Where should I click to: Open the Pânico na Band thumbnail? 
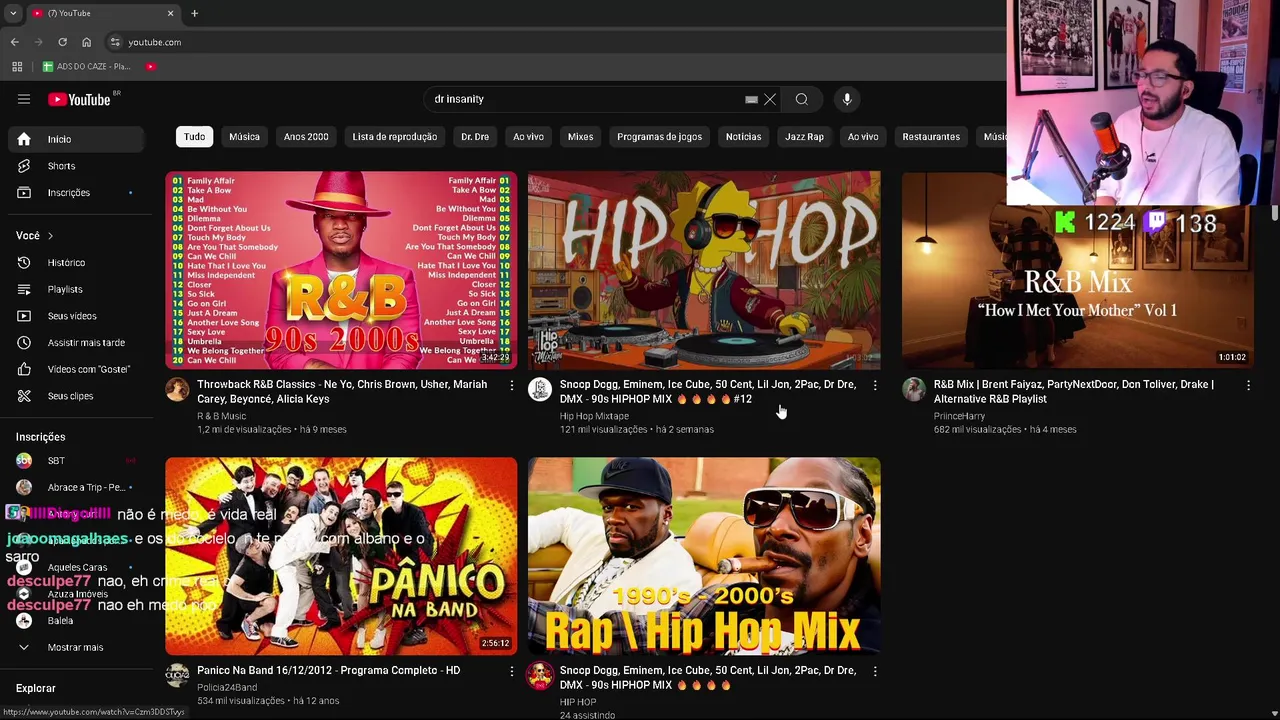[x=341, y=556]
